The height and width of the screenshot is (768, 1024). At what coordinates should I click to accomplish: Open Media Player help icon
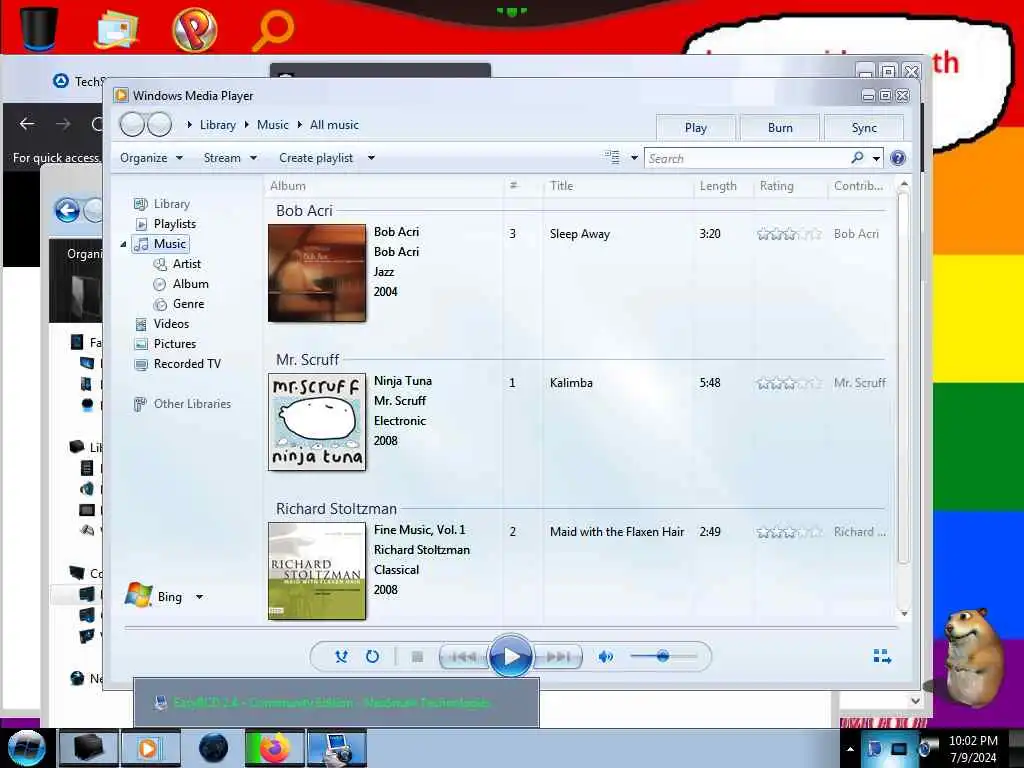[x=898, y=158]
